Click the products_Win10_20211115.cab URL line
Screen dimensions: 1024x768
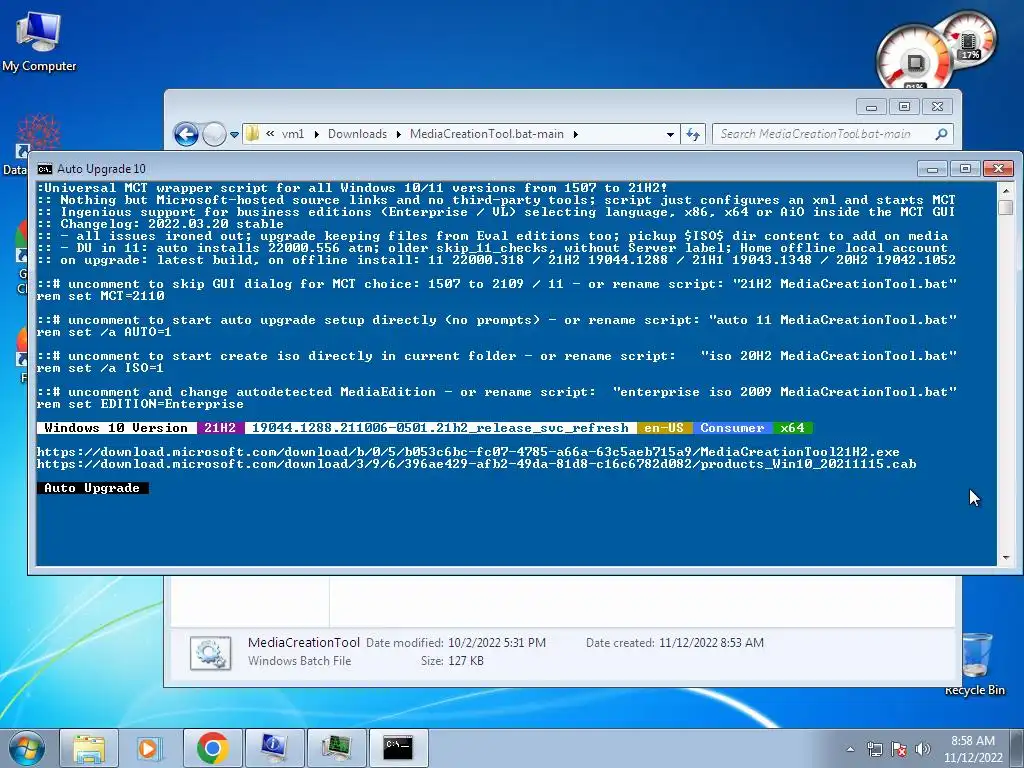476,464
